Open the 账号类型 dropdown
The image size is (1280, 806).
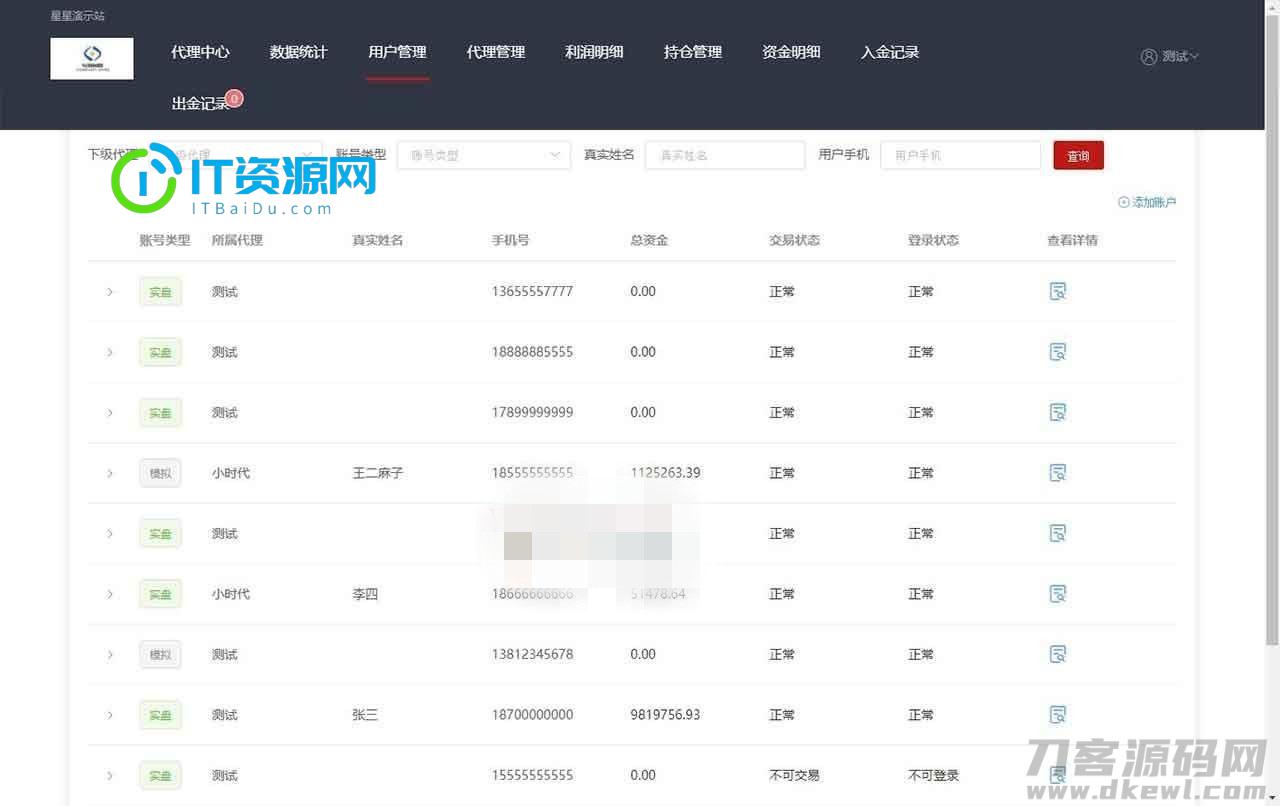tap(484, 155)
